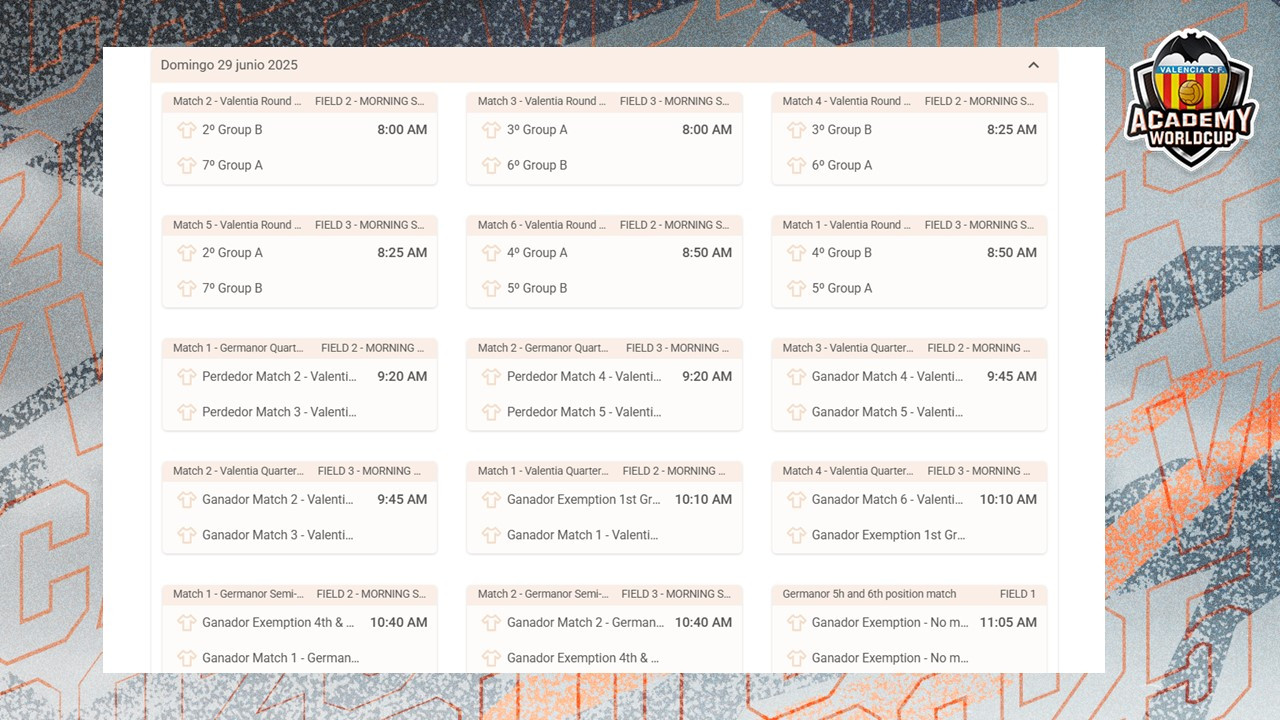The image size is (1280, 720).
Task: Click the jersey icon beside 3º Group A
Action: click(491, 130)
